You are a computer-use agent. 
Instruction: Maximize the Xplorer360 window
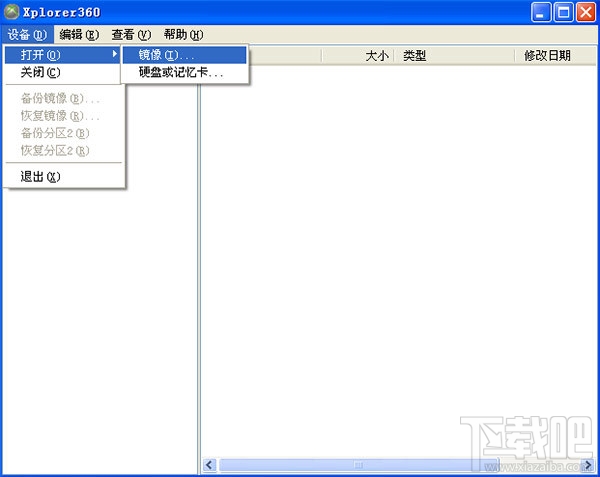[564, 12]
